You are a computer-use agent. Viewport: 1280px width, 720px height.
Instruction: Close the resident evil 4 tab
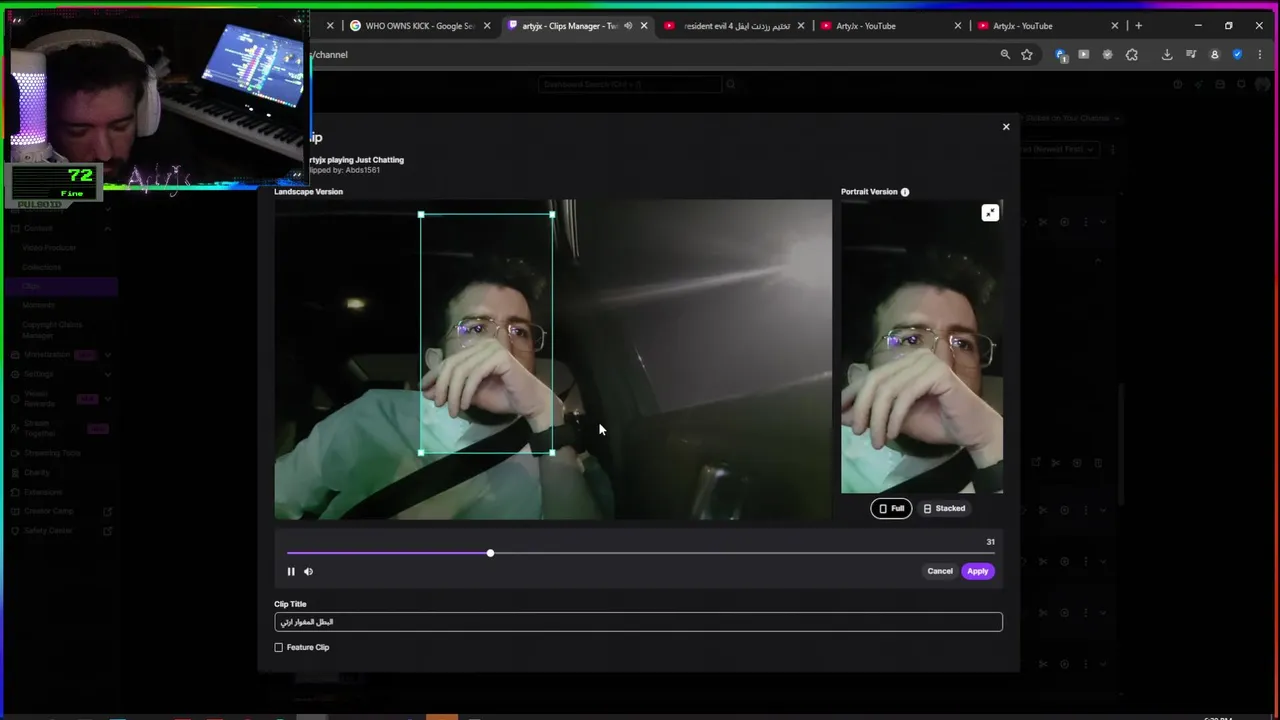pos(800,26)
